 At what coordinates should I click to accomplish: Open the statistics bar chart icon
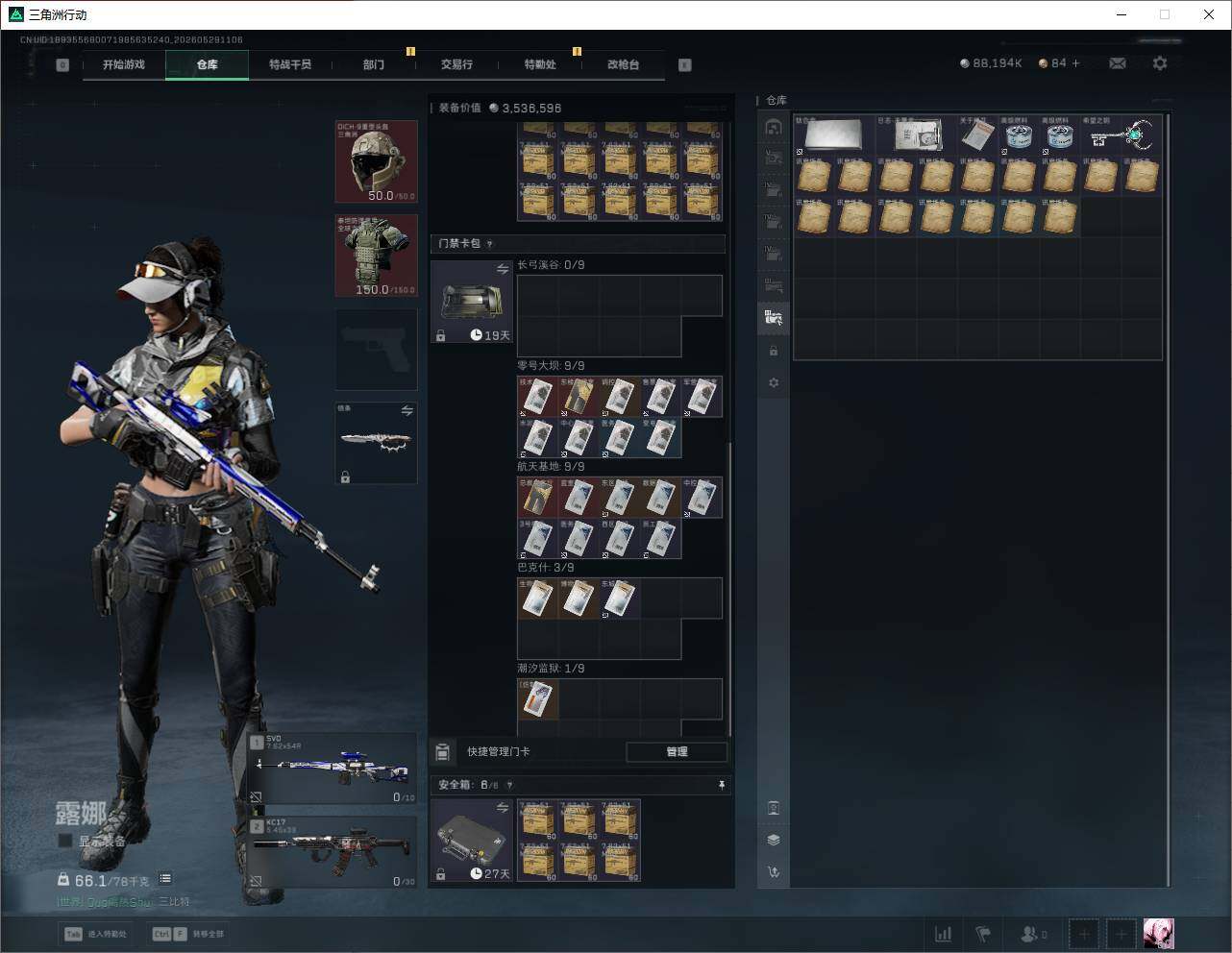[943, 934]
